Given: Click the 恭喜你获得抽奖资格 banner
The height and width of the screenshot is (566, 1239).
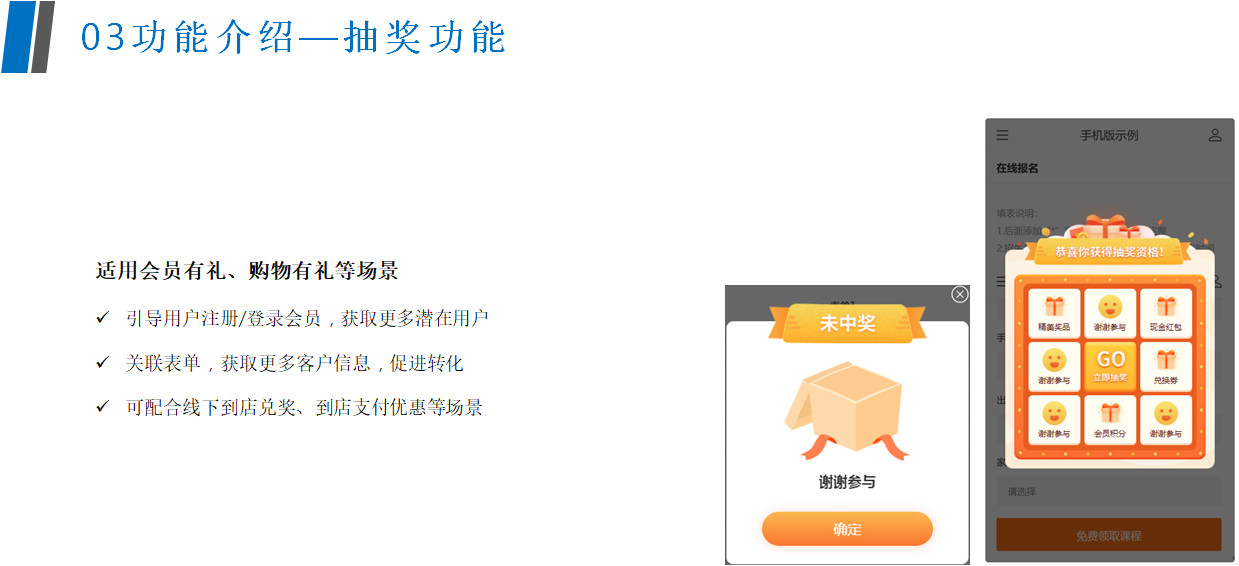Looking at the screenshot, I should (x=1108, y=251).
